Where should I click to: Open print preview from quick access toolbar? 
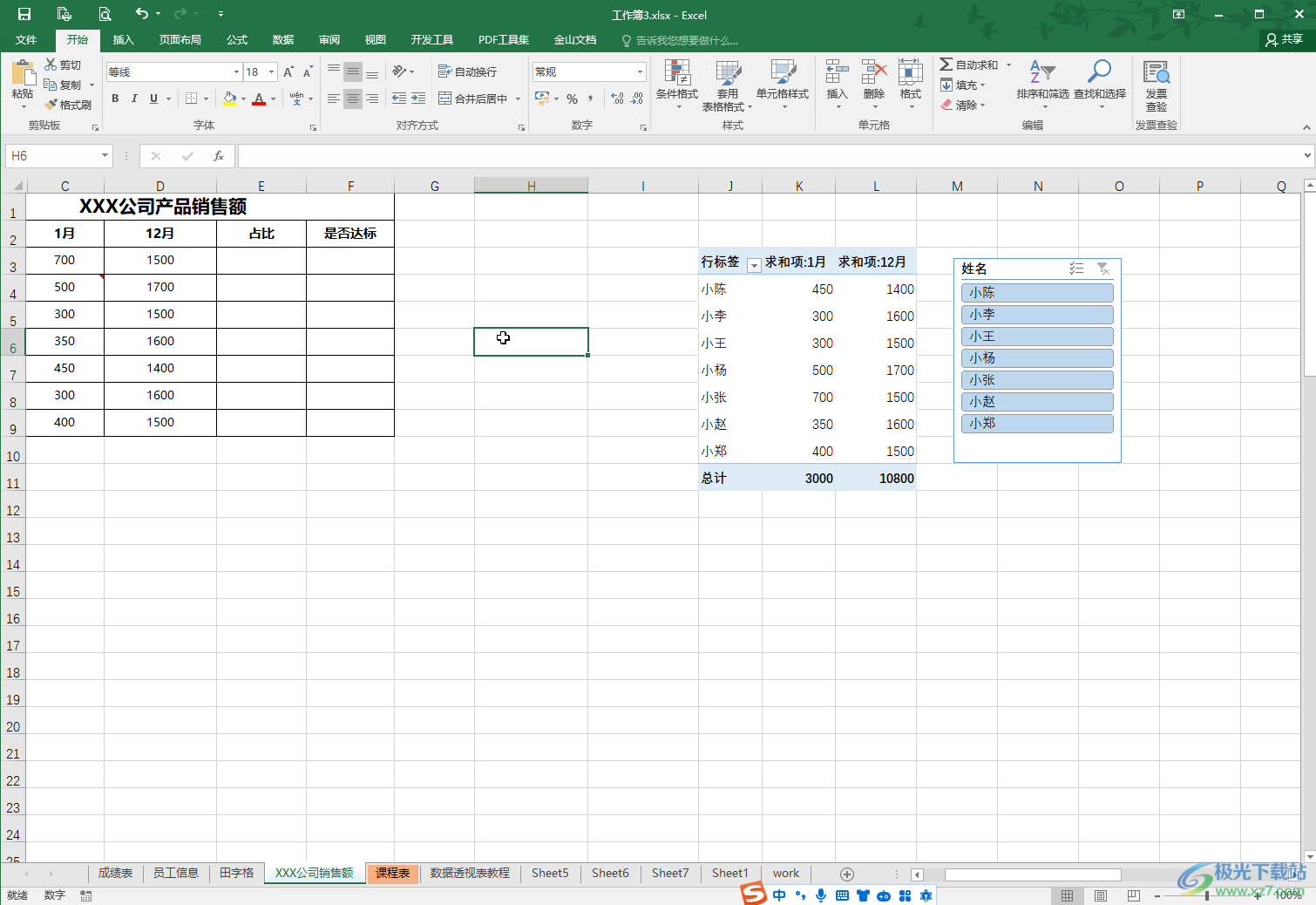tap(104, 14)
